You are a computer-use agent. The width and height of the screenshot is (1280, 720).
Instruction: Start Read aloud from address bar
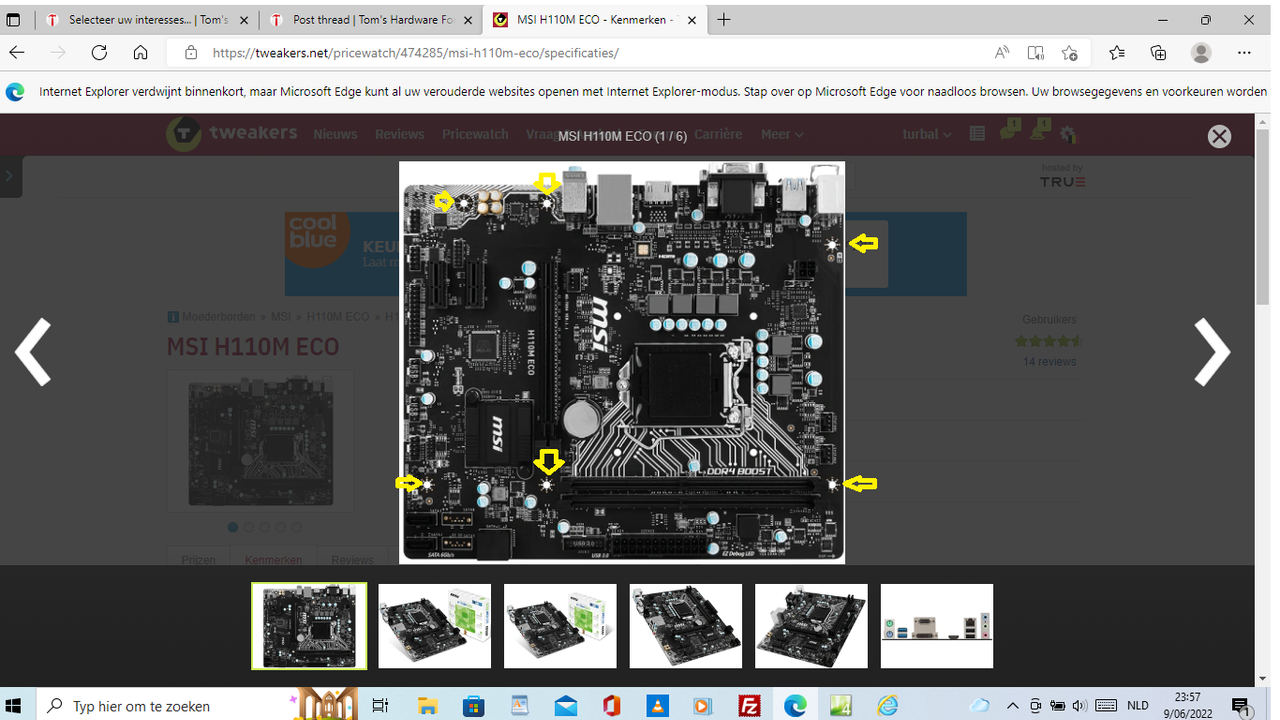[x=1002, y=53]
